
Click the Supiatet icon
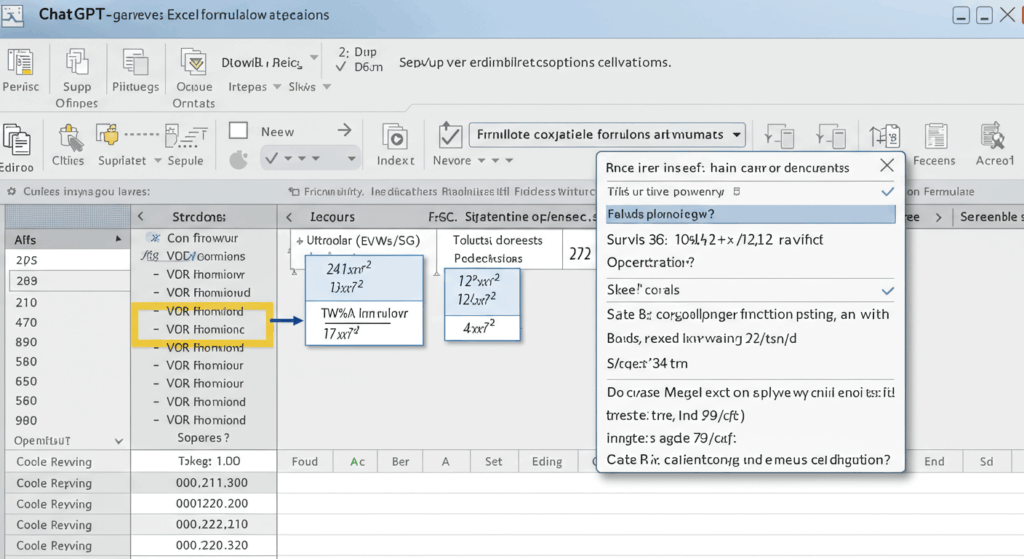tap(108, 135)
